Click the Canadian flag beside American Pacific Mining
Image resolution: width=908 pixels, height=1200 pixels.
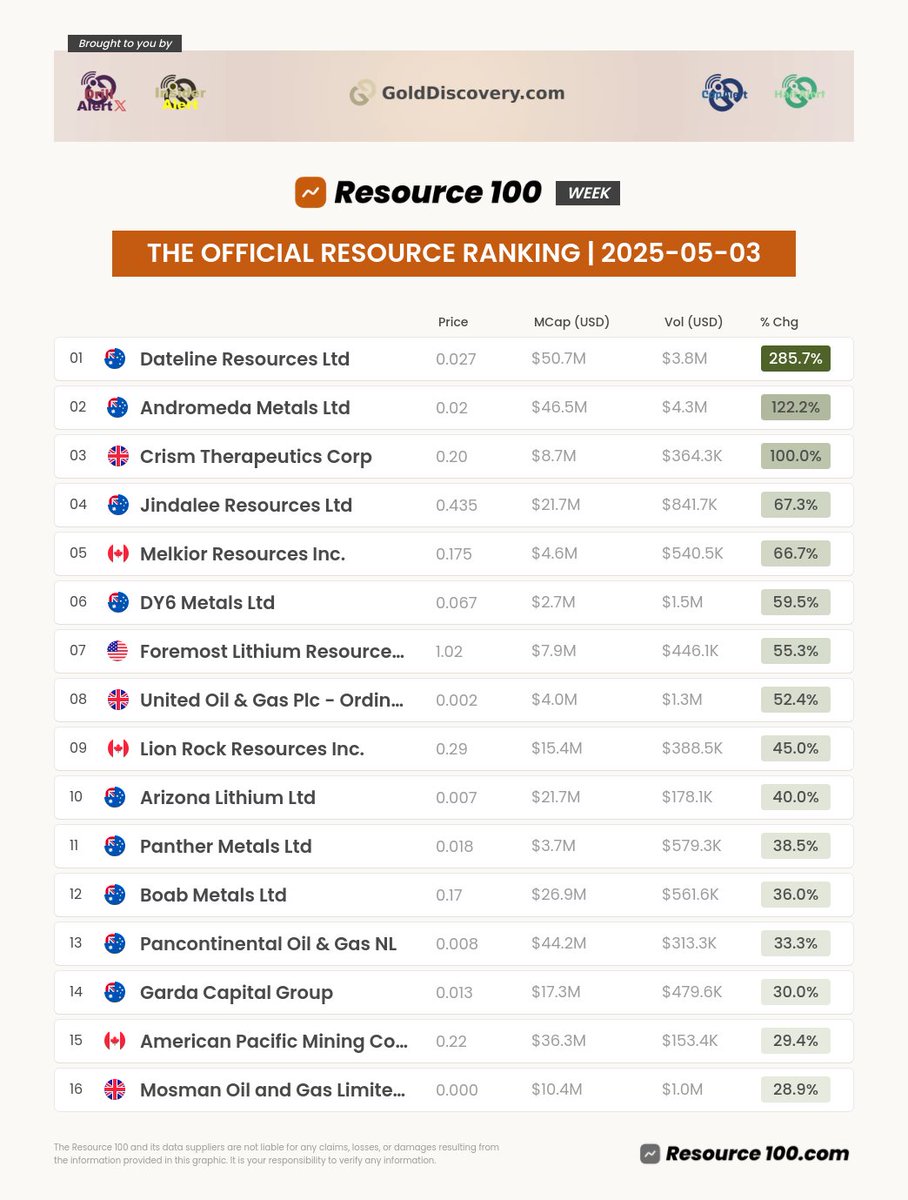[115, 1041]
